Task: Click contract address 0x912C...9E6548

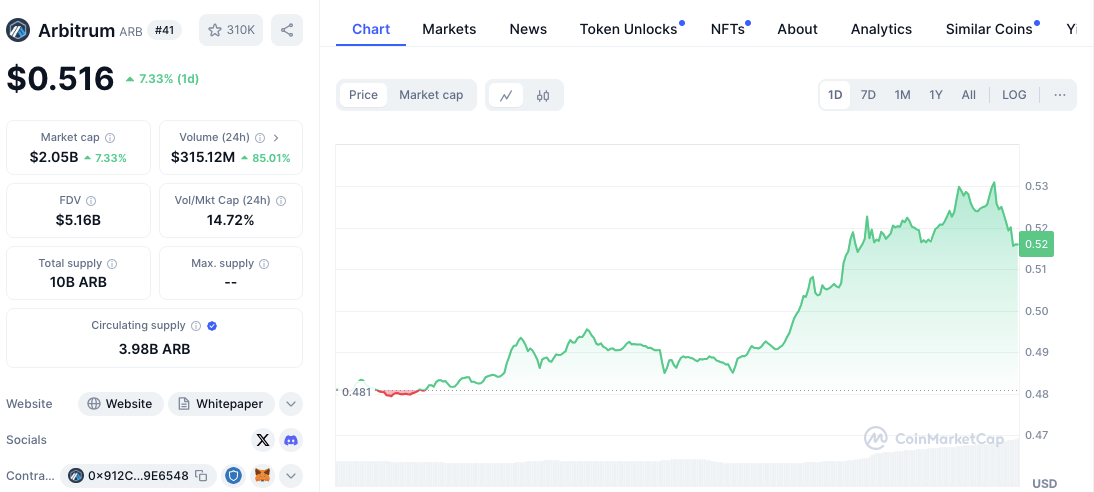Action: click(138, 476)
